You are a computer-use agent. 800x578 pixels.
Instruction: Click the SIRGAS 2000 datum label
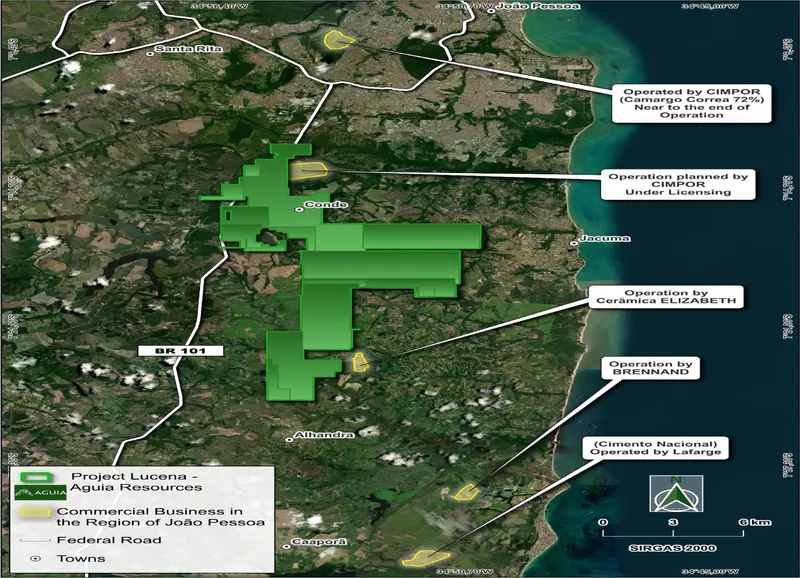coord(672,548)
